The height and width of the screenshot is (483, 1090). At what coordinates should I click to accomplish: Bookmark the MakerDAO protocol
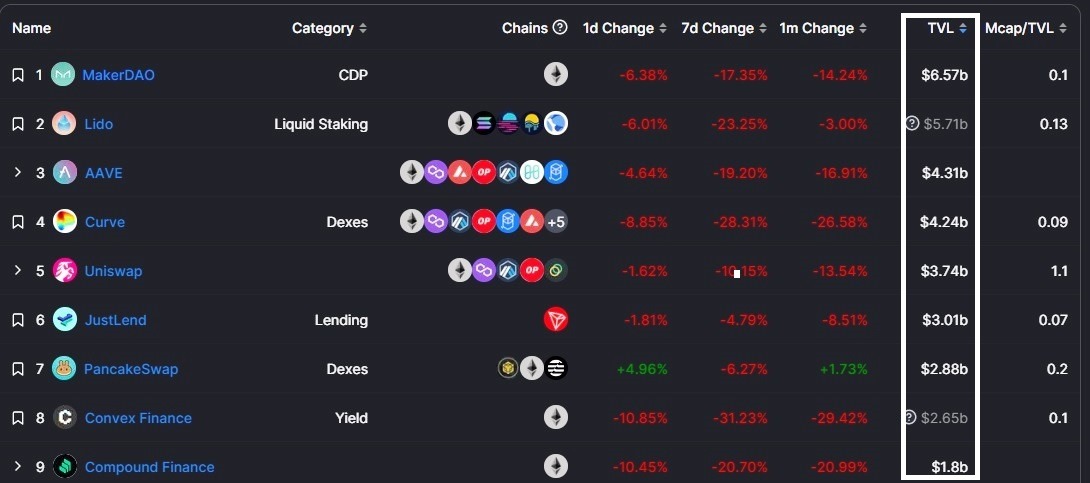(18, 75)
